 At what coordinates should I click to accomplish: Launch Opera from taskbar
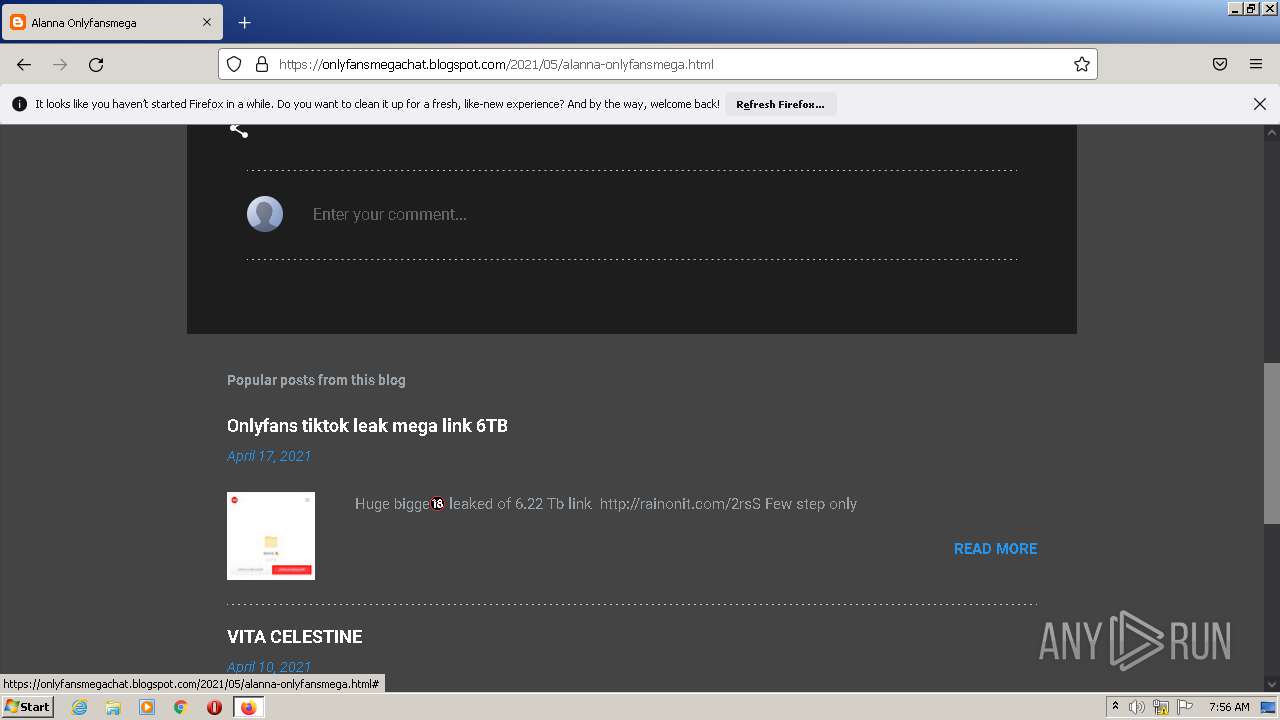point(214,707)
